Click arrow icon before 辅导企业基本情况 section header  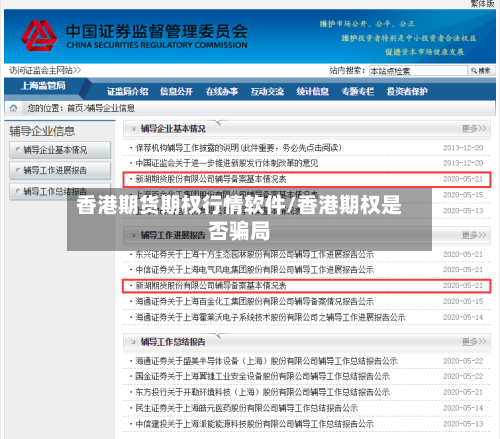tap(133, 128)
